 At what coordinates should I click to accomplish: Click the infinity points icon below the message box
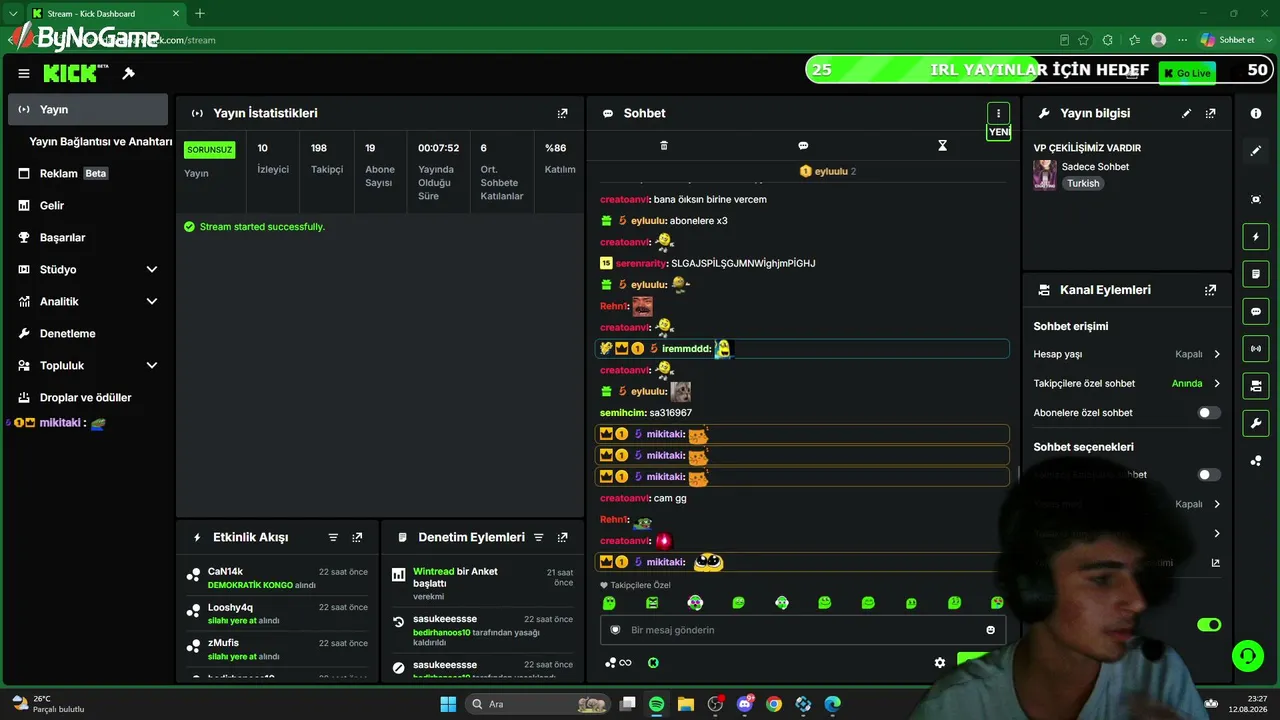619,662
